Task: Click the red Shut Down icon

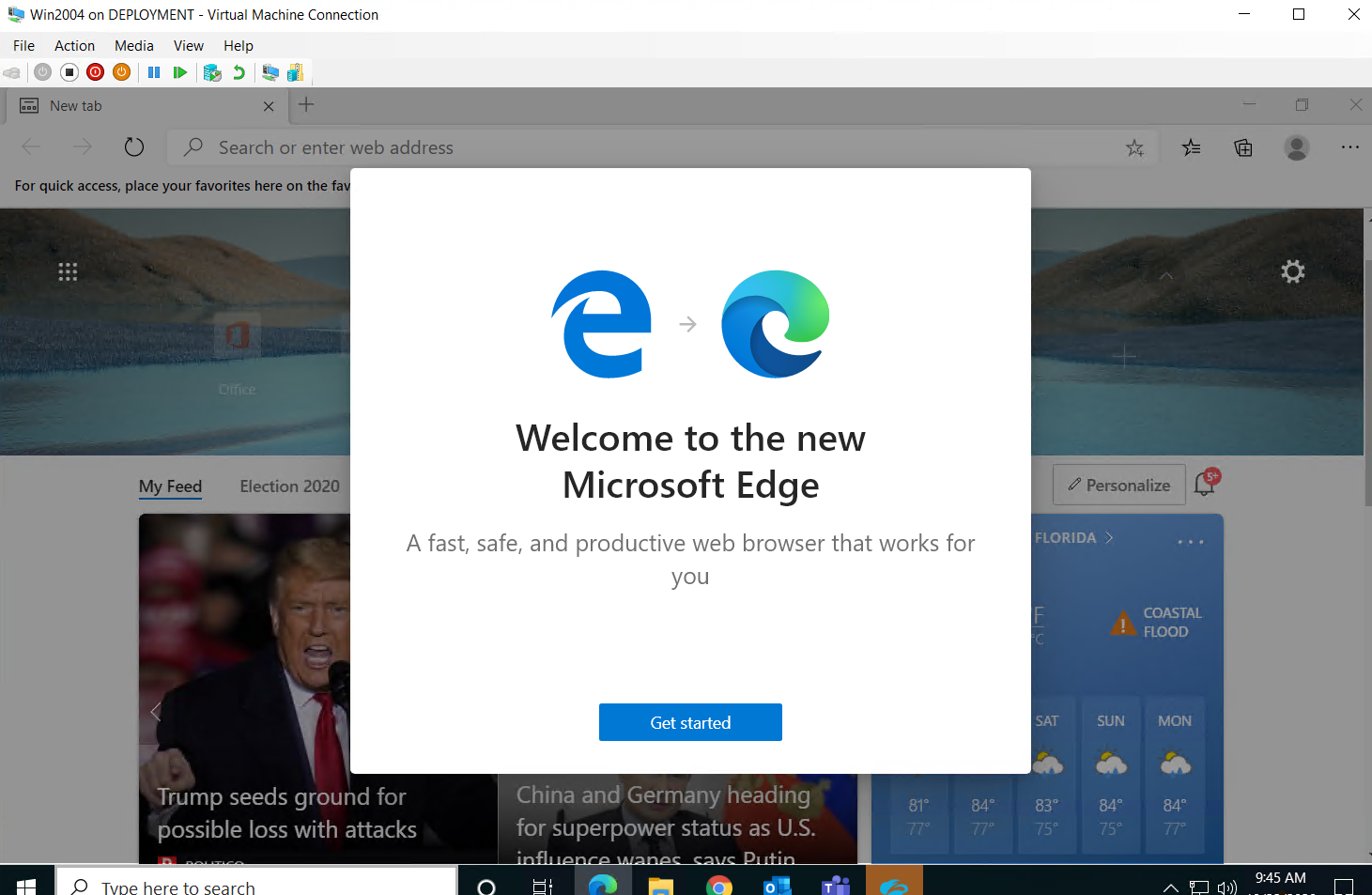Action: [95, 72]
